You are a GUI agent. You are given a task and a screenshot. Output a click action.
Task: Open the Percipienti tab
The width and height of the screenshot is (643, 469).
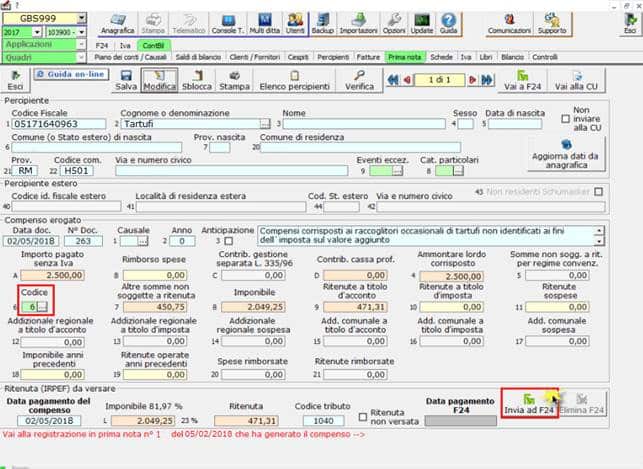pyautogui.click(x=333, y=57)
